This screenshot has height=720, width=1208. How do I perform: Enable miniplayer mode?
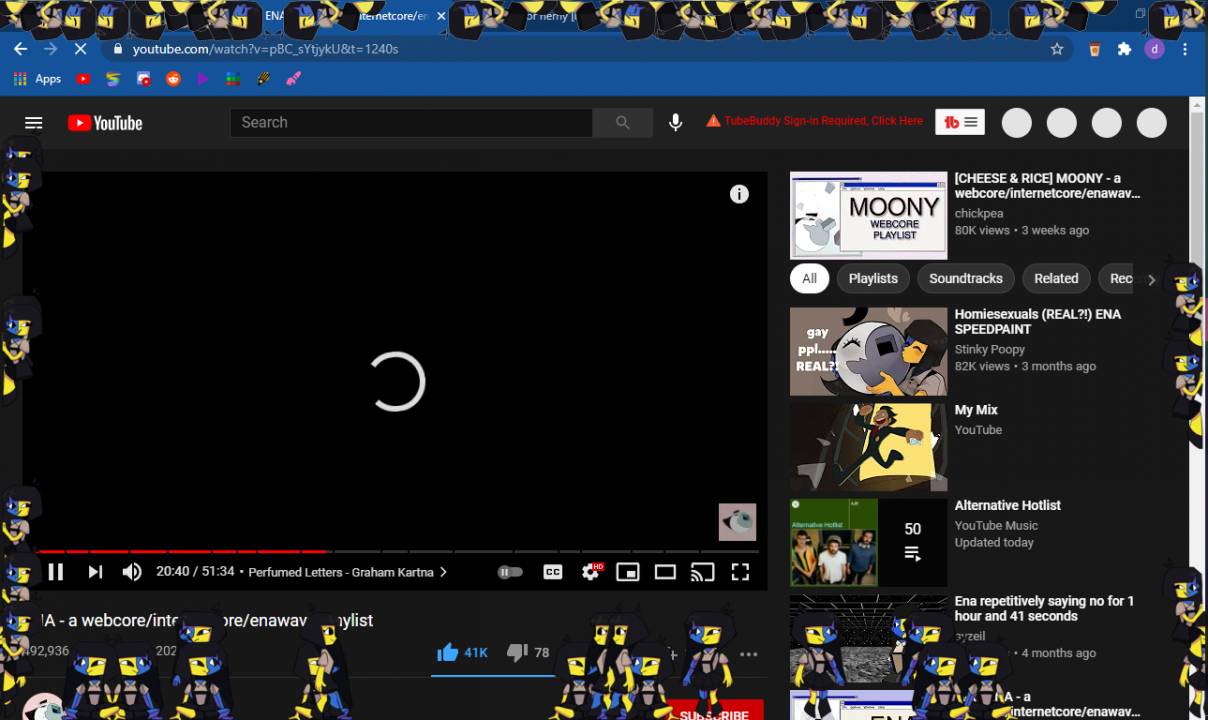pyautogui.click(x=628, y=572)
